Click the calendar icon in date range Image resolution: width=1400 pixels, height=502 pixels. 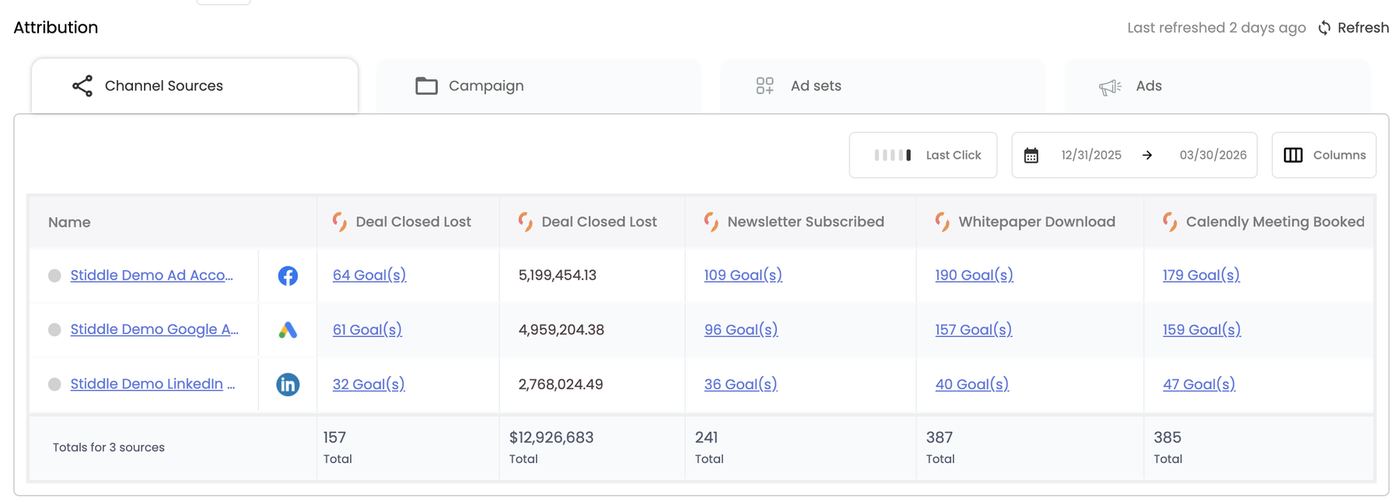[x=1031, y=155]
